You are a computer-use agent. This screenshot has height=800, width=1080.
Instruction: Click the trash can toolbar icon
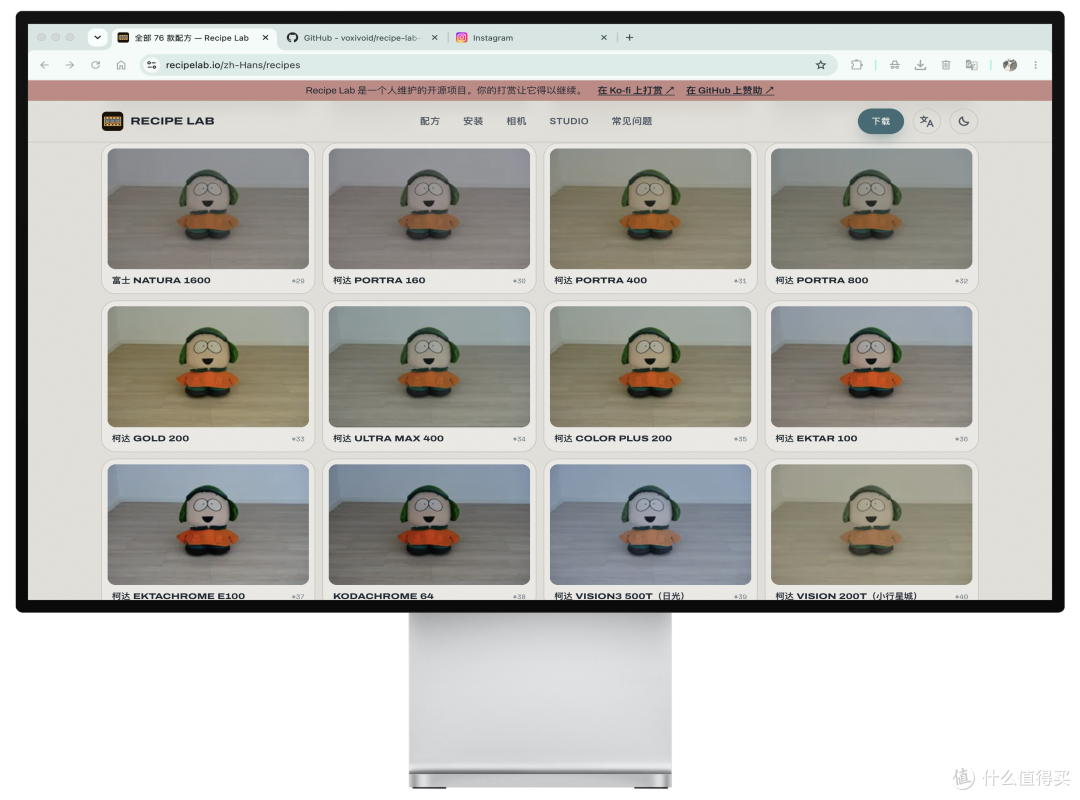point(946,65)
